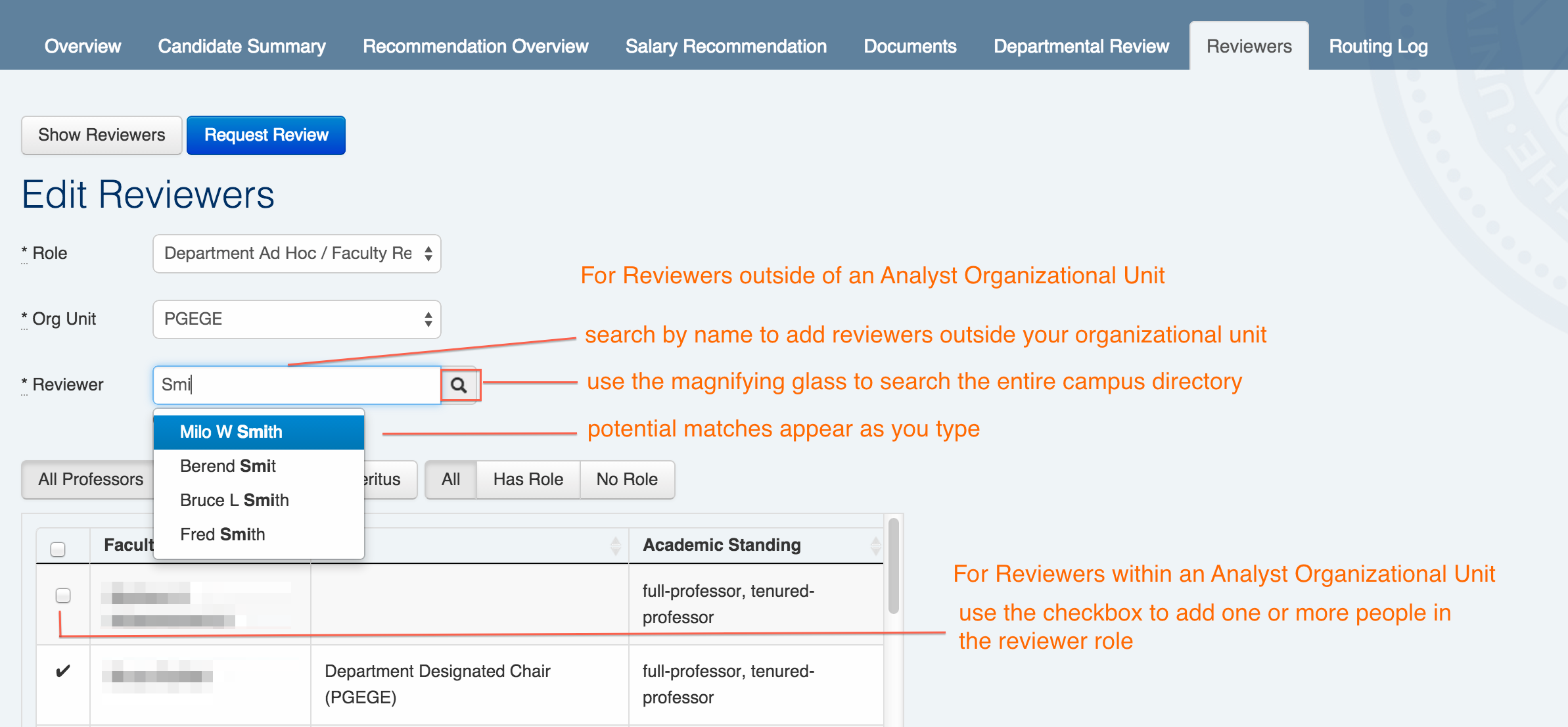Check the first faculty row checkbox
1568x727 pixels.
[63, 596]
